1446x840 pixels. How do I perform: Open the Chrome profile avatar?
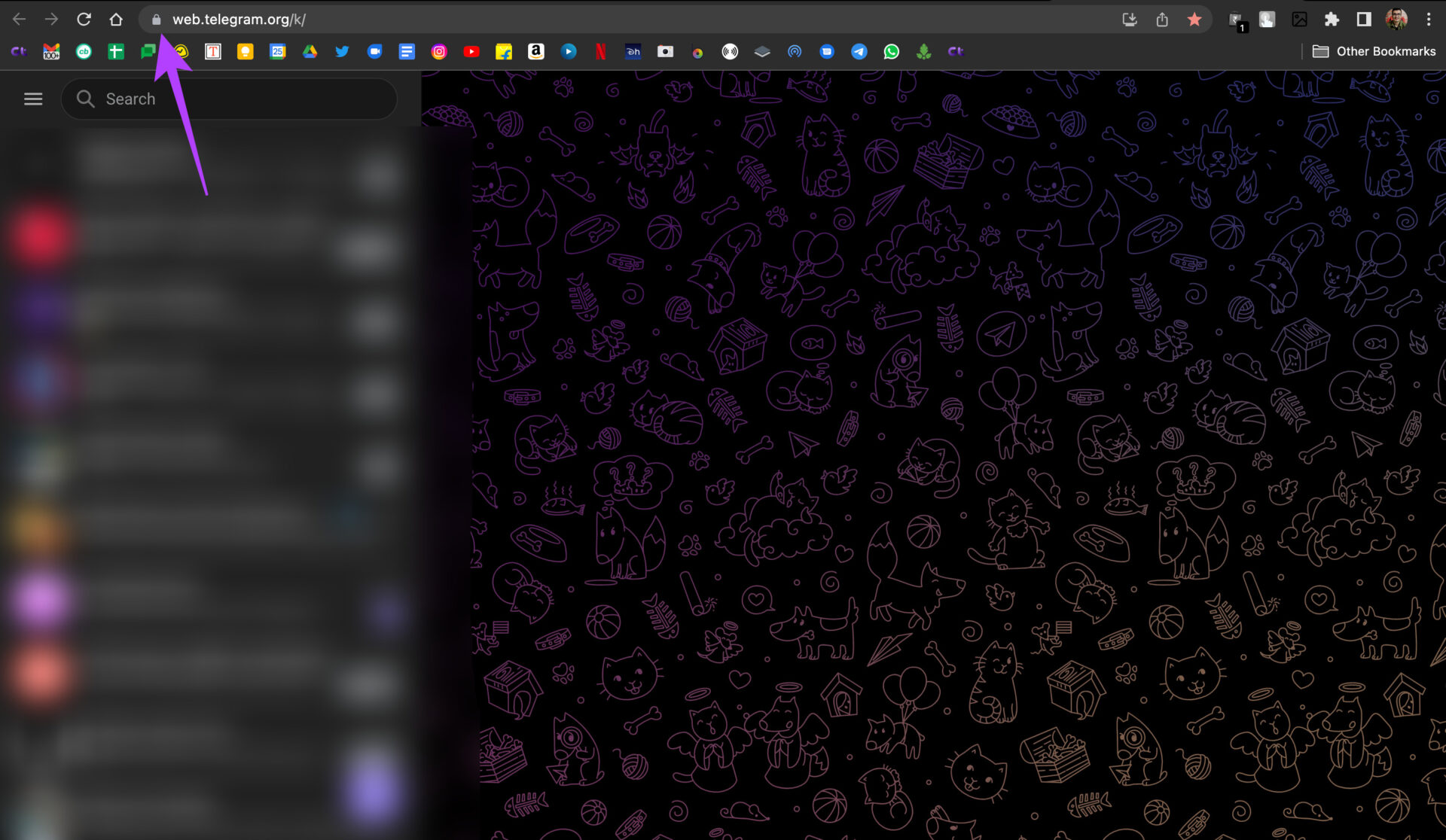coord(1396,20)
